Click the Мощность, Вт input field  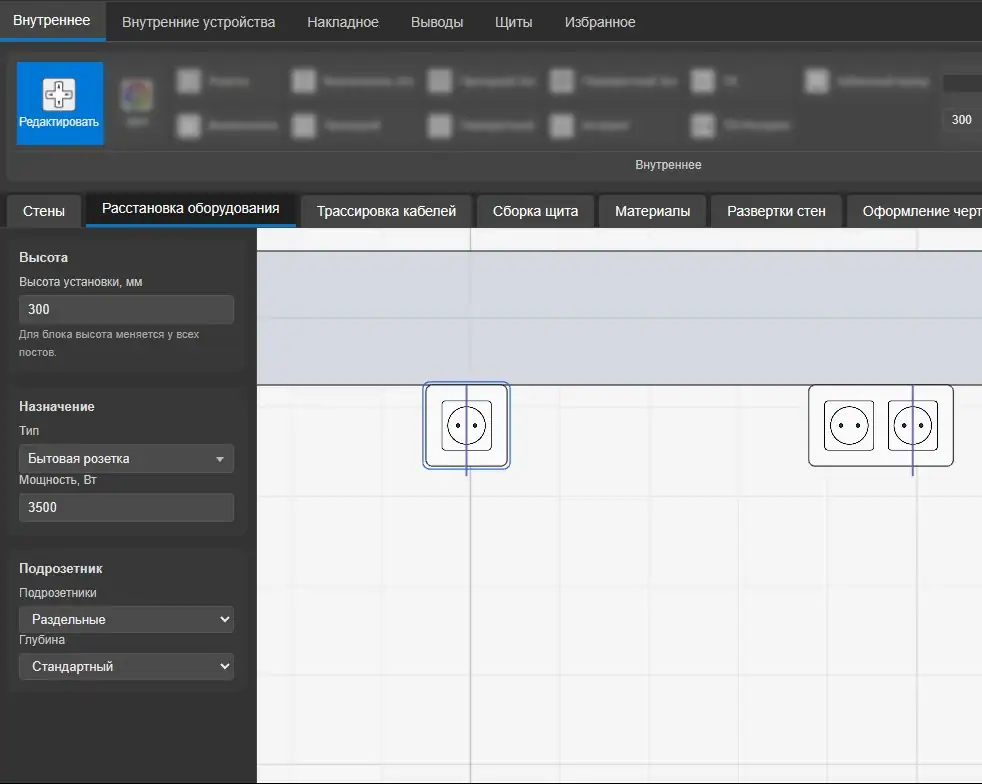[127, 507]
